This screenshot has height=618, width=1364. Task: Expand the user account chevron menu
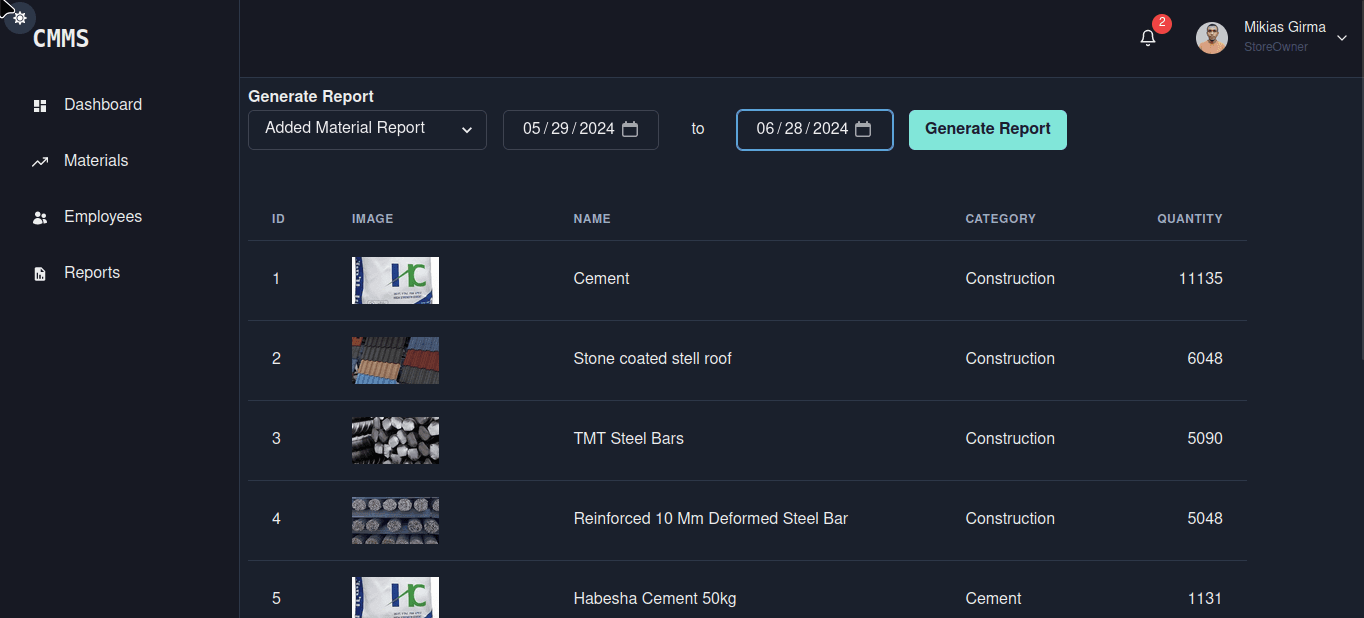pyautogui.click(x=1342, y=38)
